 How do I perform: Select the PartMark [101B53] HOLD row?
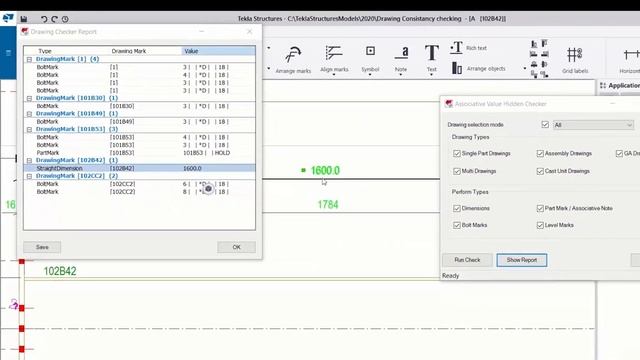coord(140,153)
